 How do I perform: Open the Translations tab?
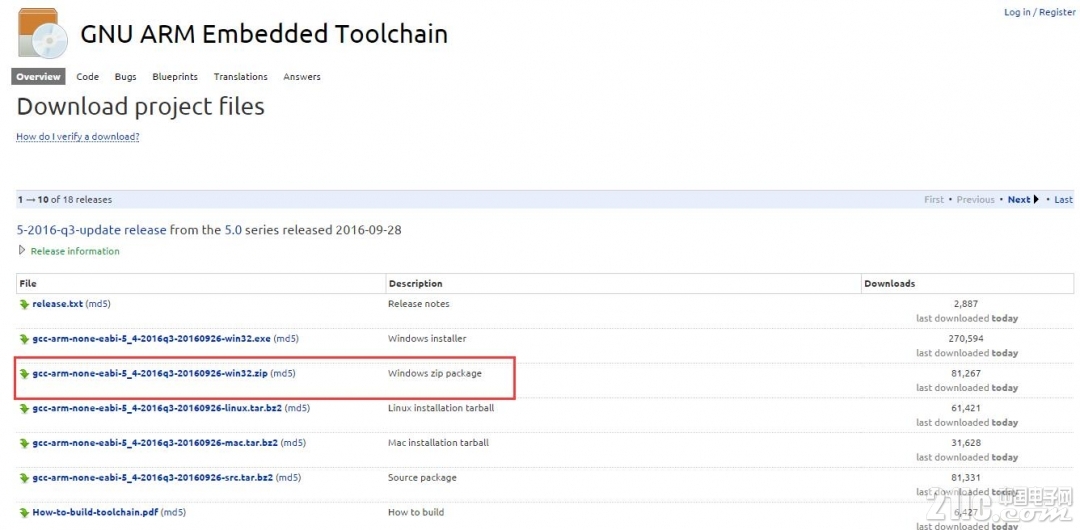240,77
